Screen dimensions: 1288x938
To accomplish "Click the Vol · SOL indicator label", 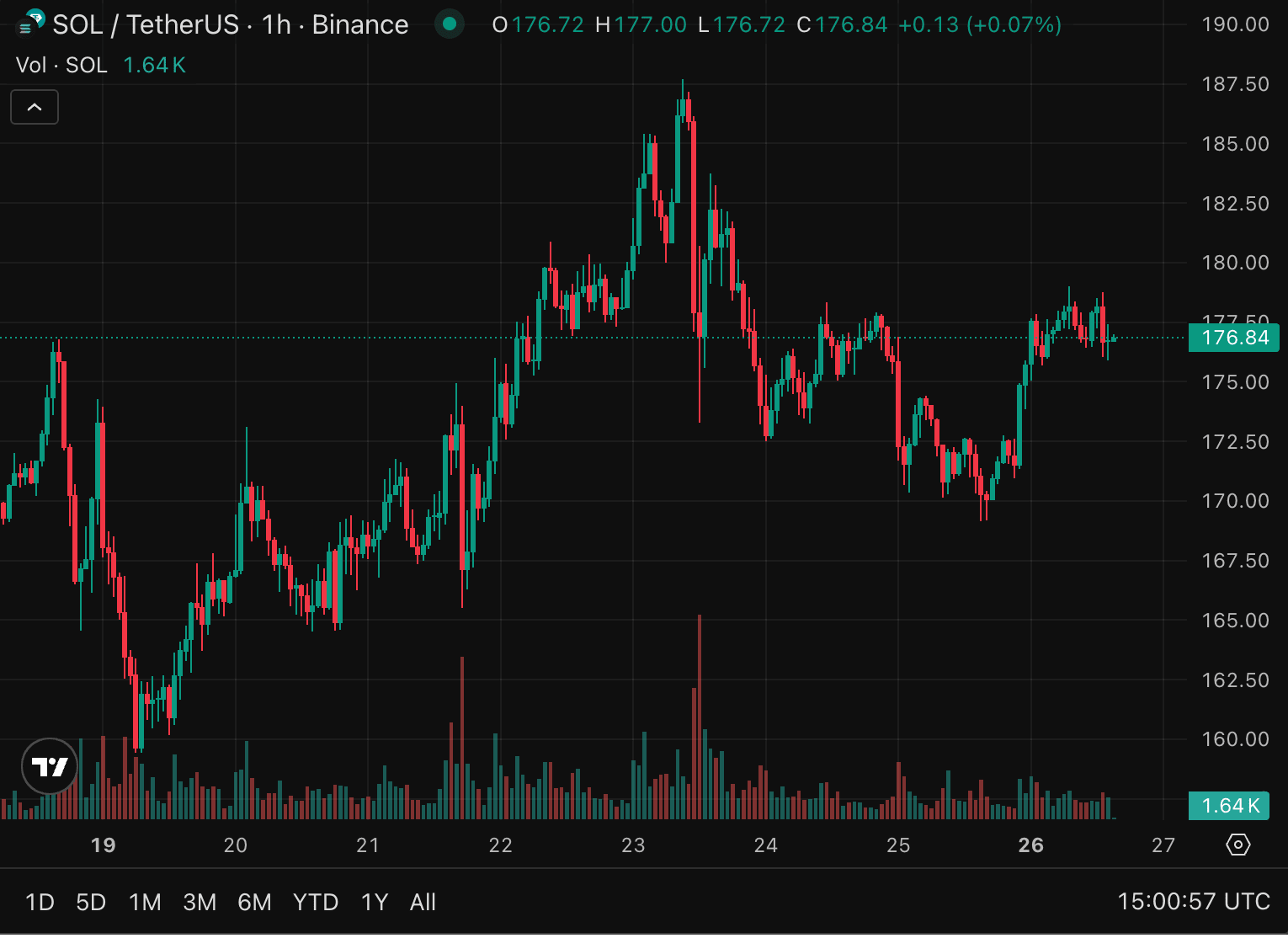I will coord(61,65).
